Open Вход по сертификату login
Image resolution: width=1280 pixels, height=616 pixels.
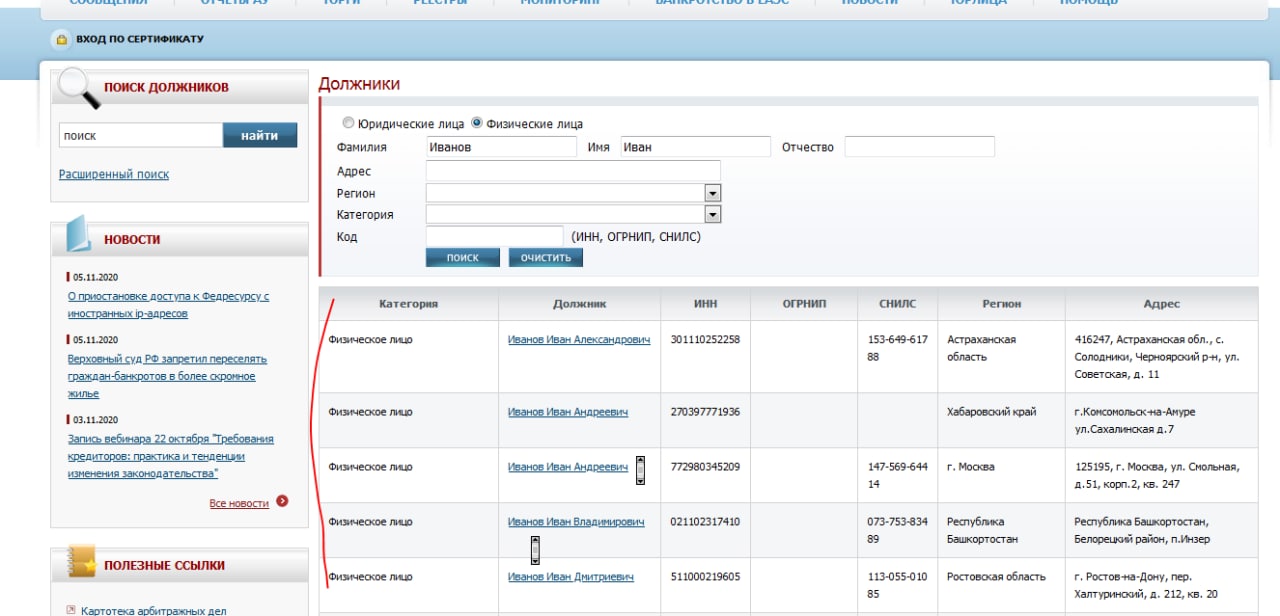(139, 39)
